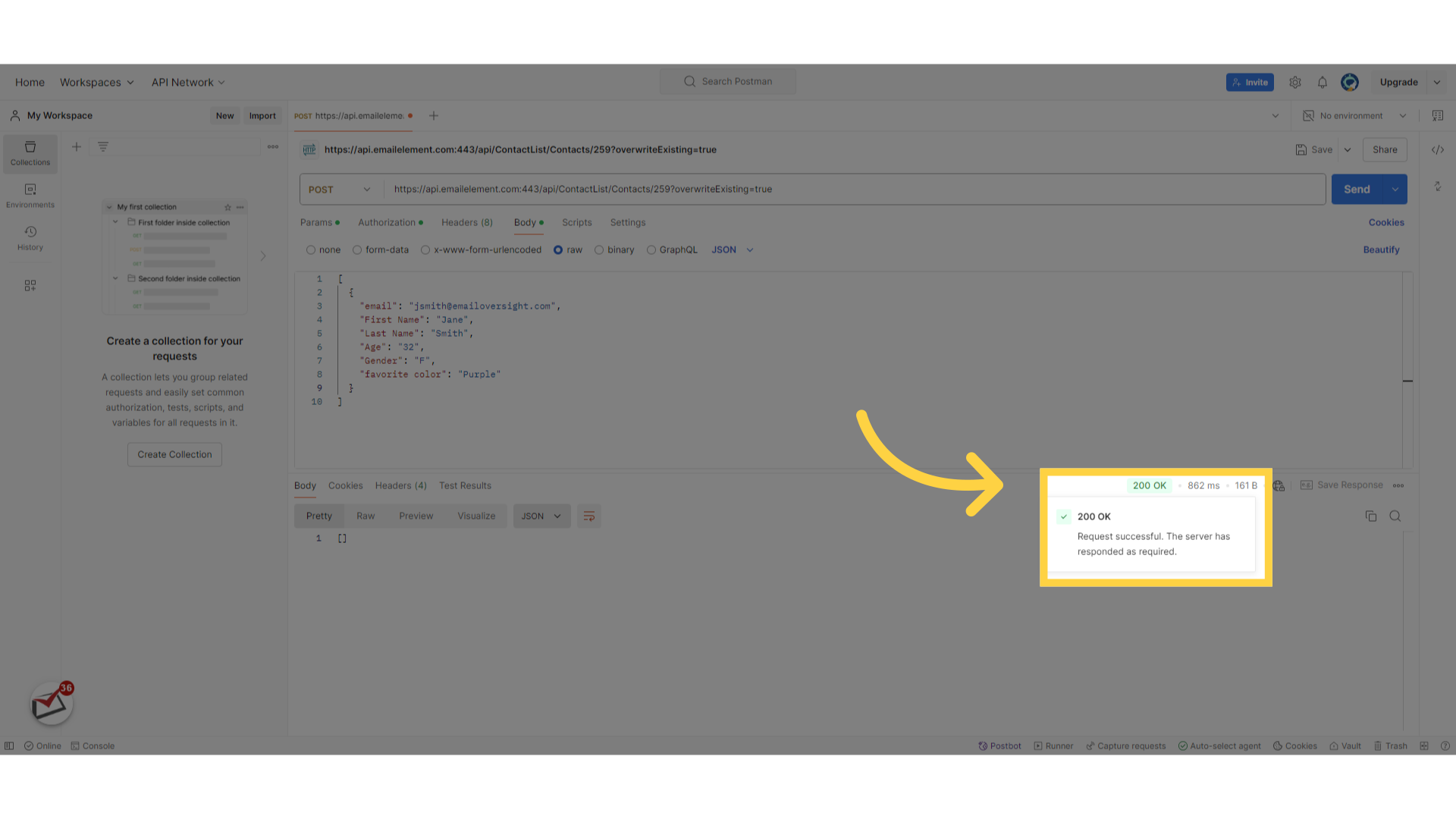1456x819 pixels.
Task: Open the POST method dropdown
Action: pos(340,190)
